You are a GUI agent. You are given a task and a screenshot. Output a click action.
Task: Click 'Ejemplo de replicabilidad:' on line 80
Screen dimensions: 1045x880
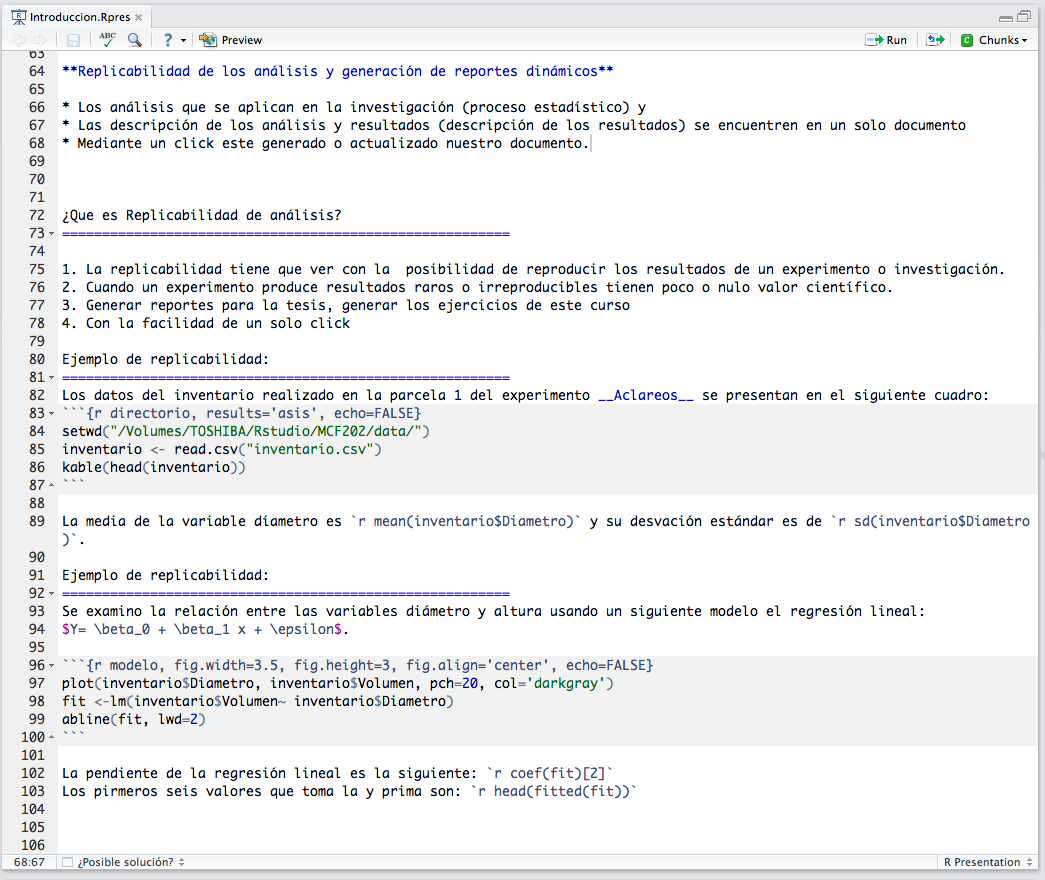pos(165,359)
